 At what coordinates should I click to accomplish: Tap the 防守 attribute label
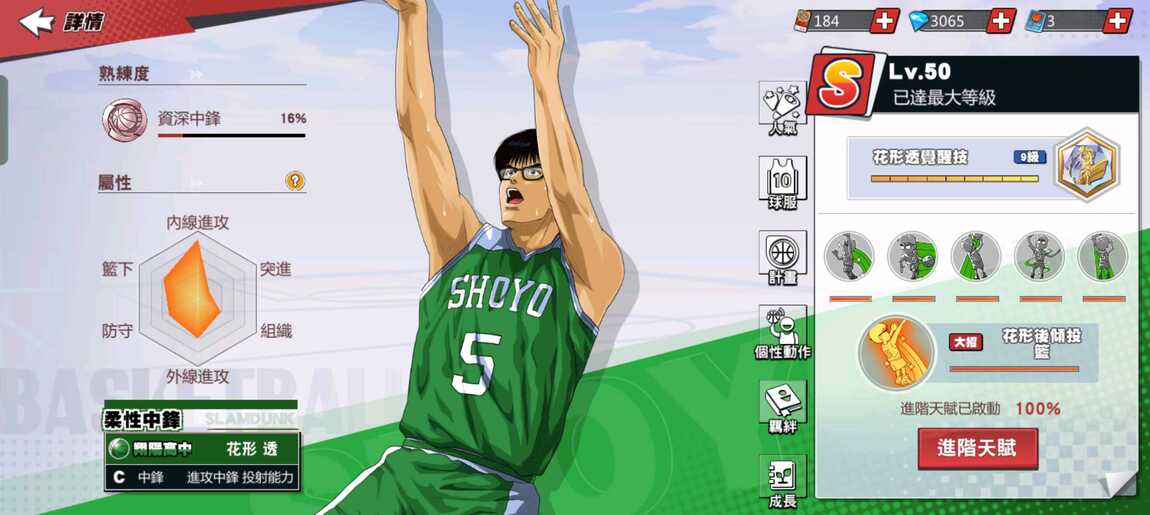[x=117, y=331]
